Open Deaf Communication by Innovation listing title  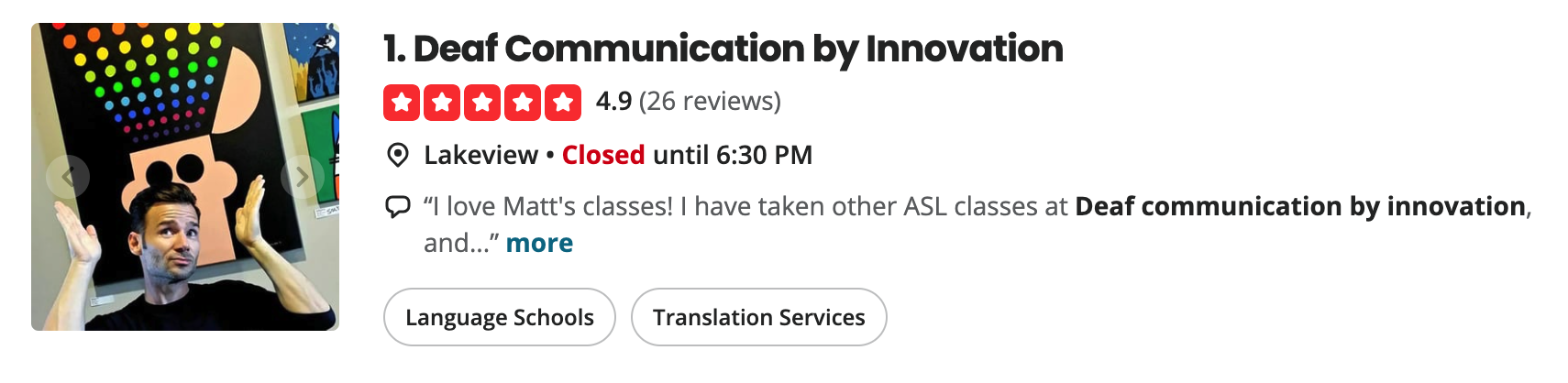pos(723,49)
